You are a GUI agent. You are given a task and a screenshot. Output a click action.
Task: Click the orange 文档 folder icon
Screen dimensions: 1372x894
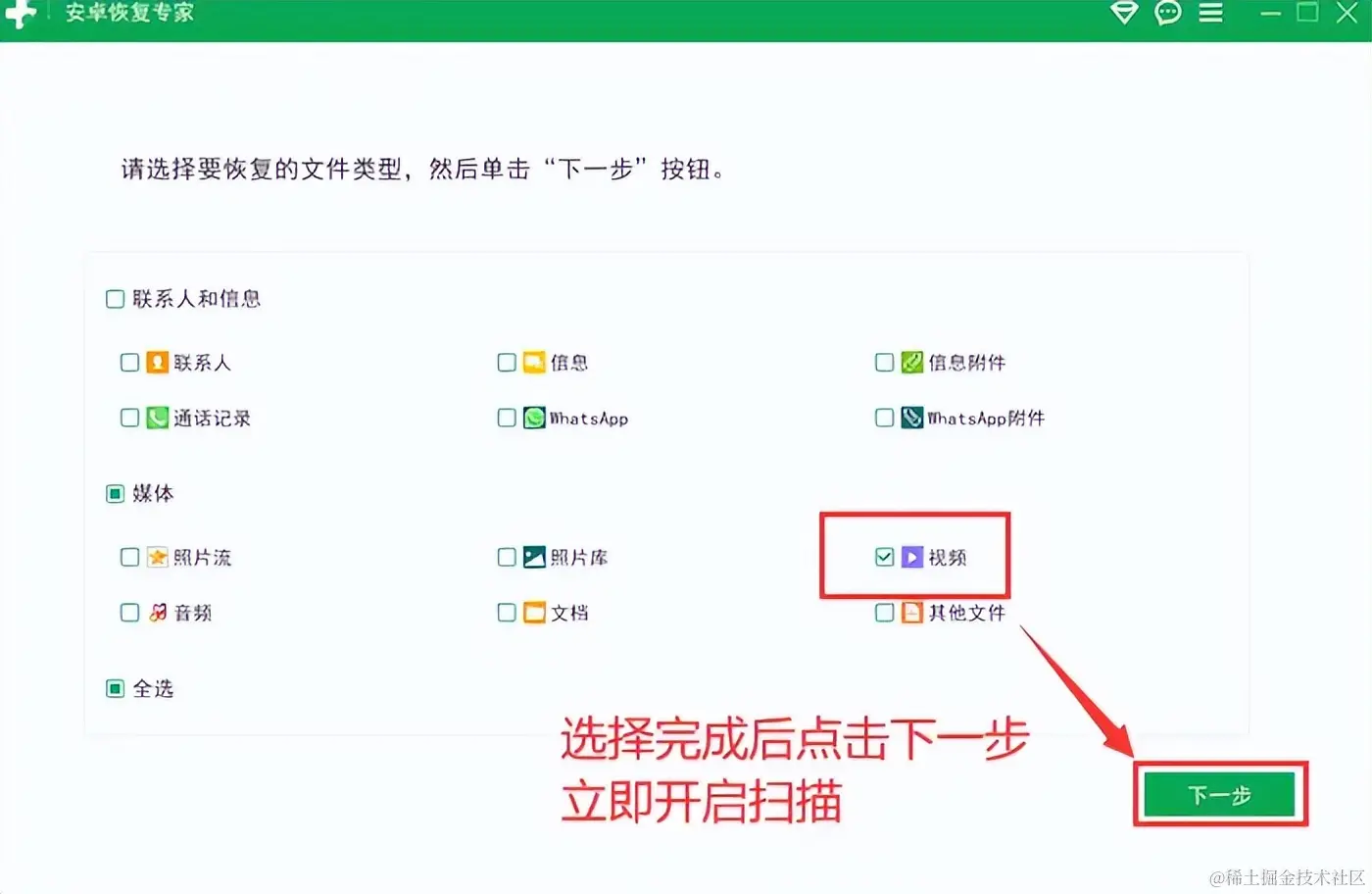point(534,613)
